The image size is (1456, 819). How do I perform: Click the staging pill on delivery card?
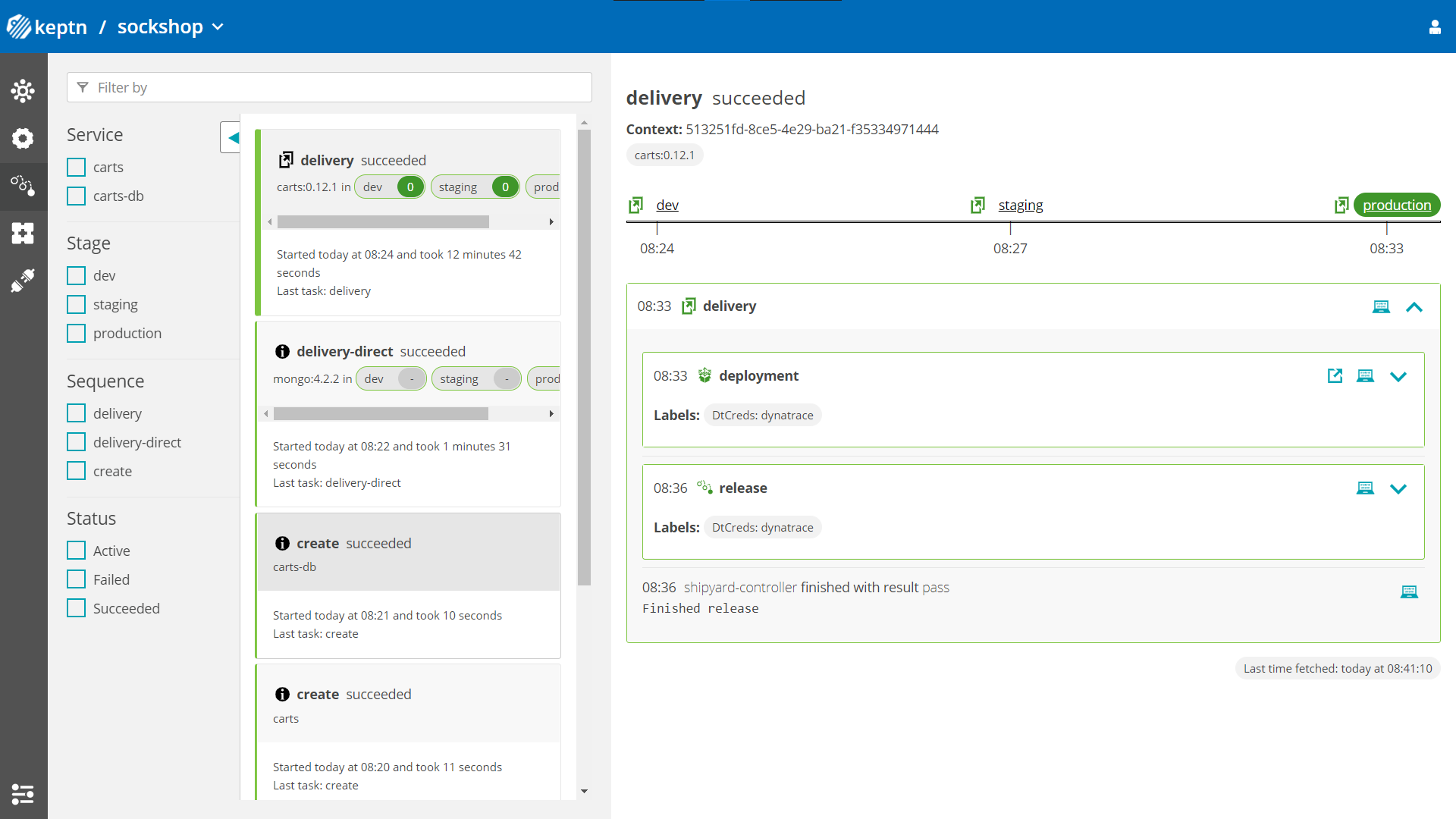point(475,187)
